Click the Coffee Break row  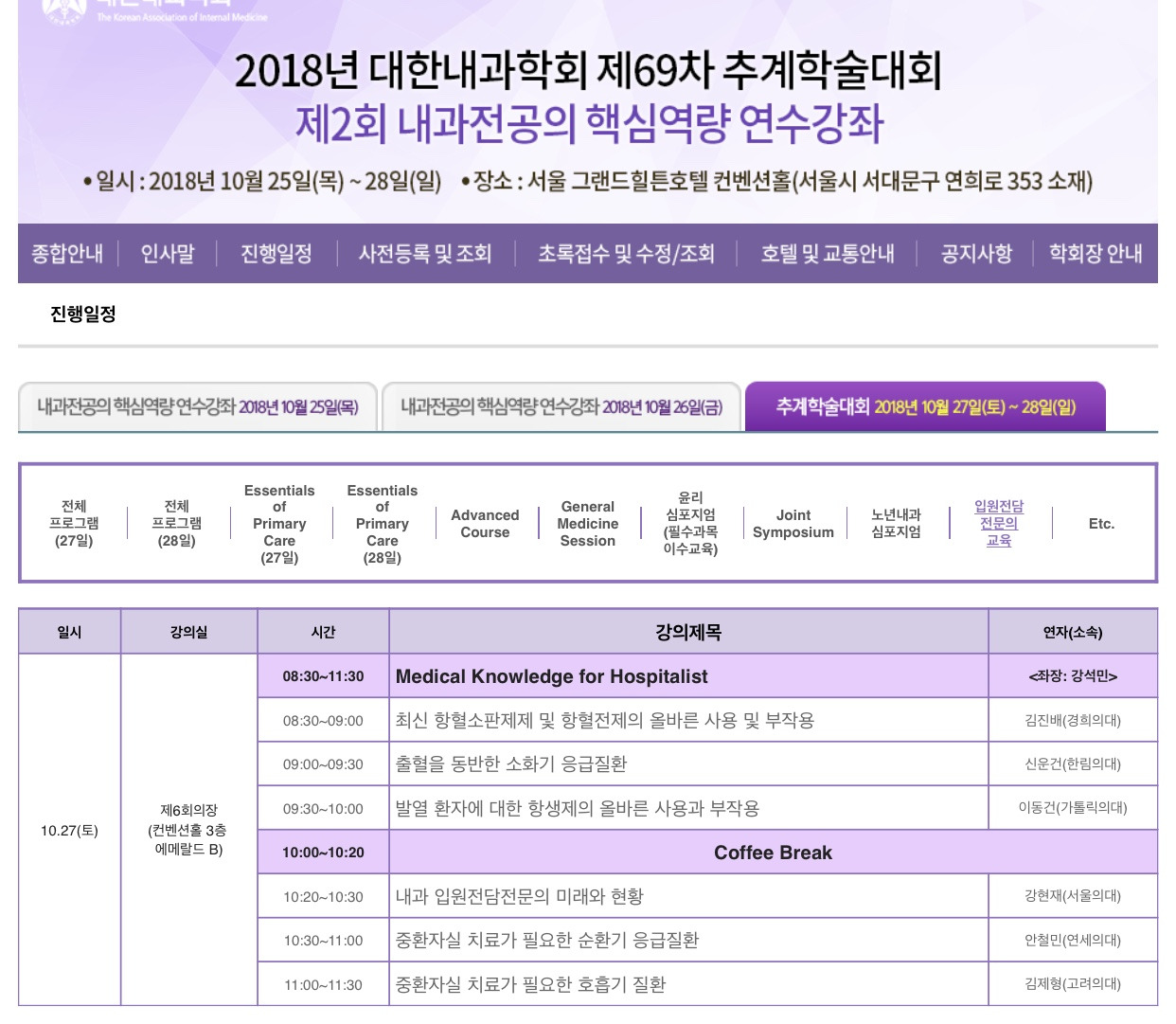click(x=773, y=853)
